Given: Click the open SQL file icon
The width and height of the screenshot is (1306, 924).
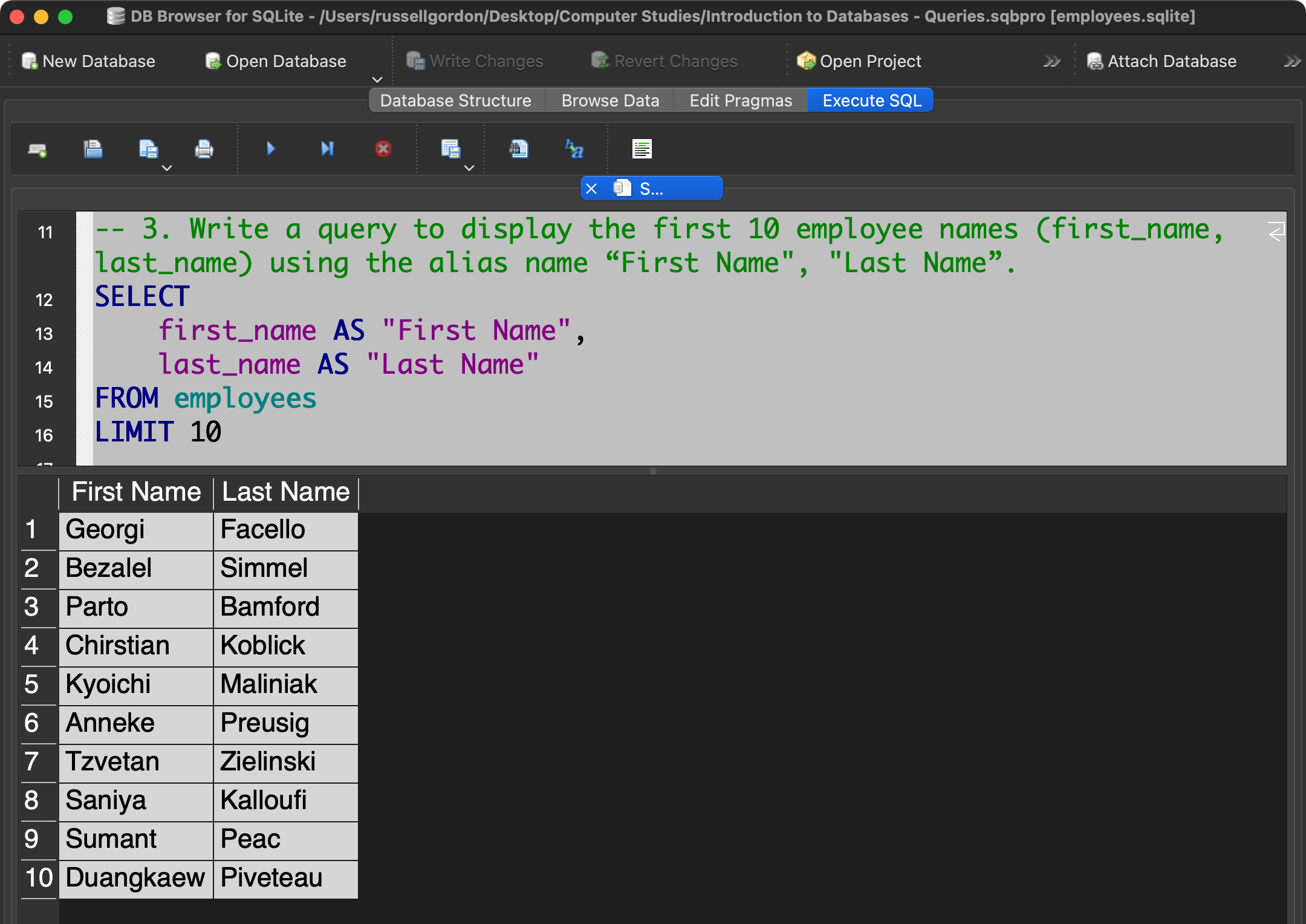Looking at the screenshot, I should click(93, 149).
